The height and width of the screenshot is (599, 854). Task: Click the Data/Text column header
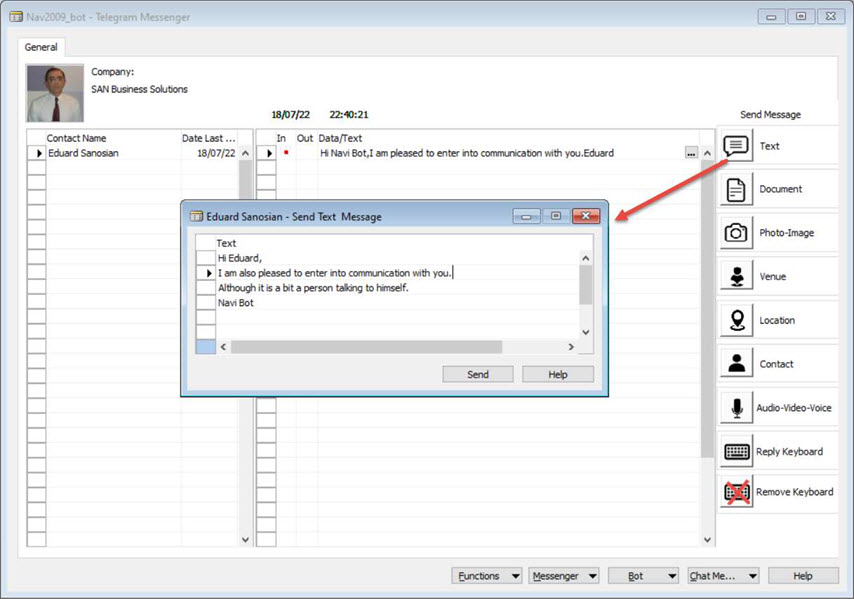(x=340, y=138)
